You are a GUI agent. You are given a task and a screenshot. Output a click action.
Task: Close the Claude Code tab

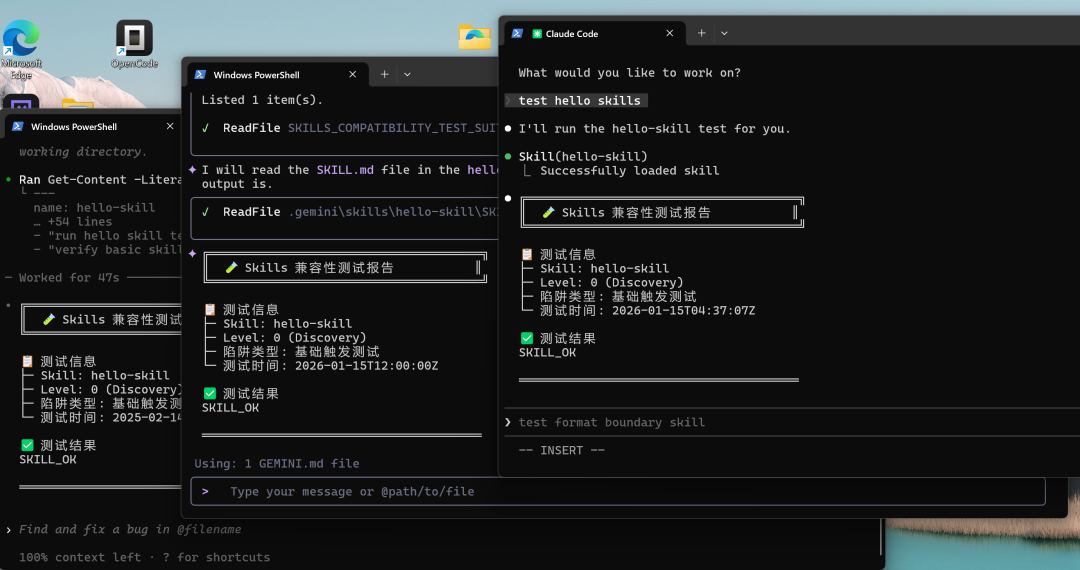pos(669,33)
